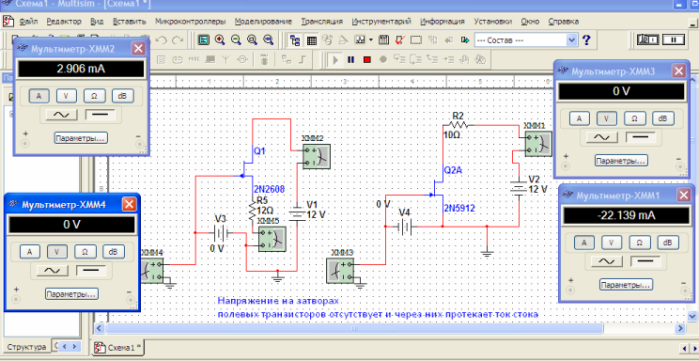
Task: Pause the simulation with the blue pause icon
Action: tap(351, 59)
